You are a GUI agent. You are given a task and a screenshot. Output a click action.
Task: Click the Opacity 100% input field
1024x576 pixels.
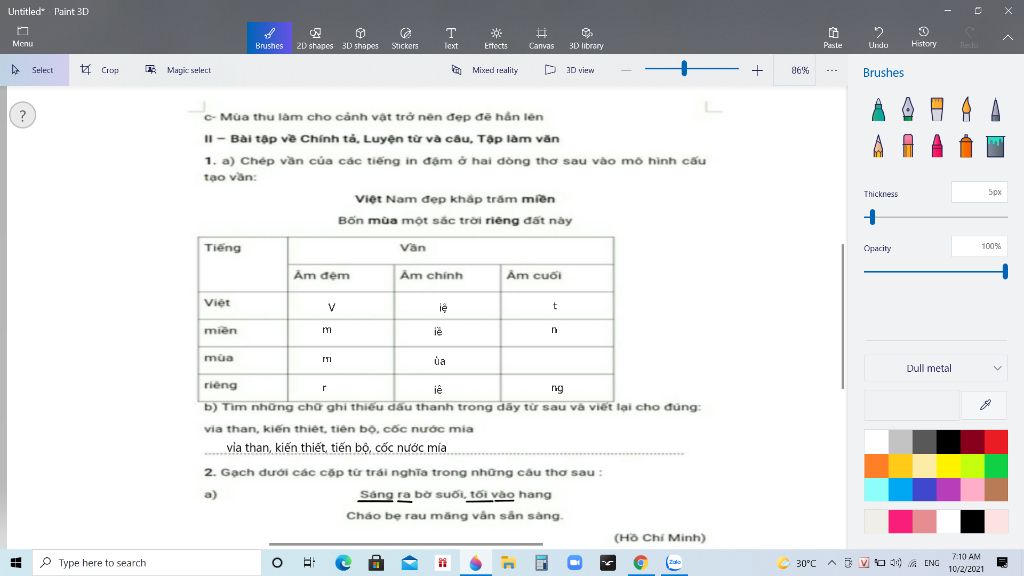[x=979, y=246]
